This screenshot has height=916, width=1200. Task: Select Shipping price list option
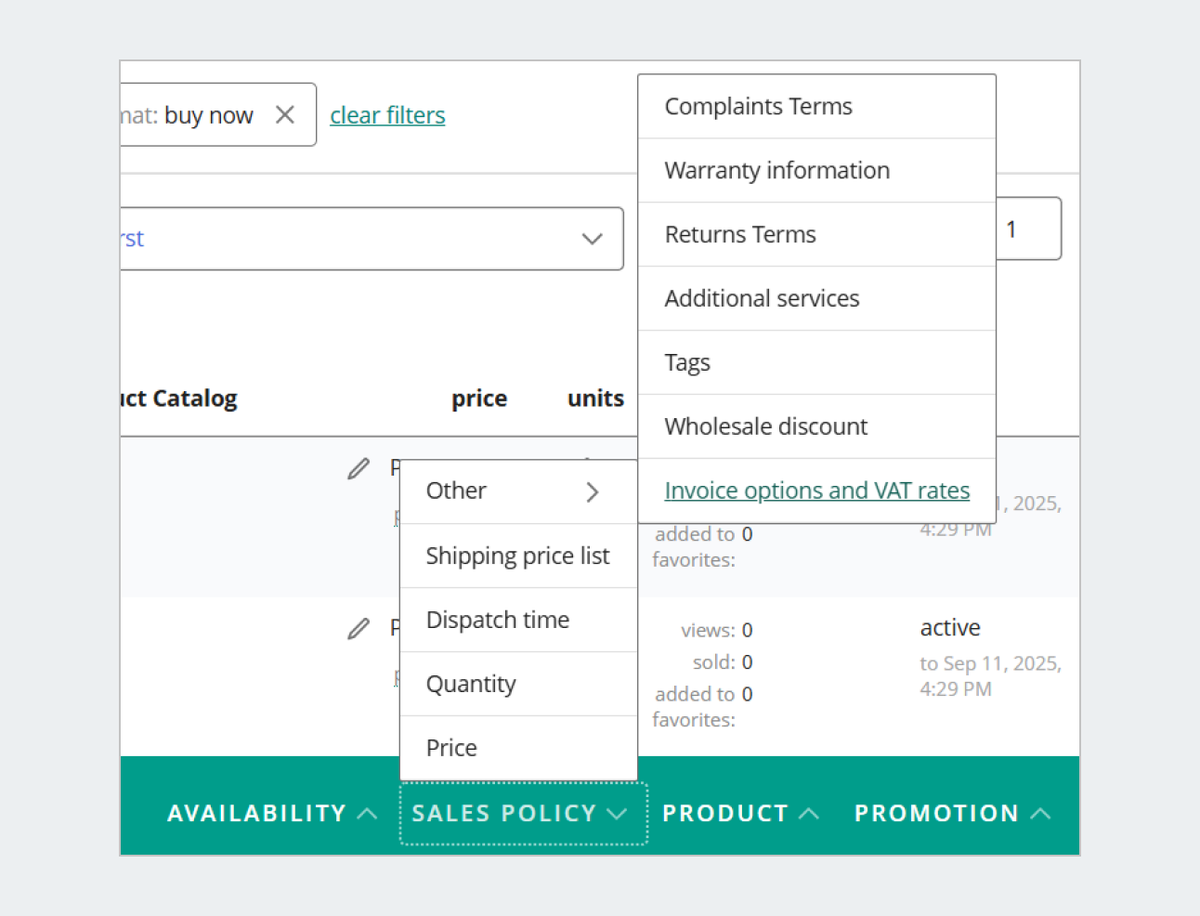coord(517,556)
